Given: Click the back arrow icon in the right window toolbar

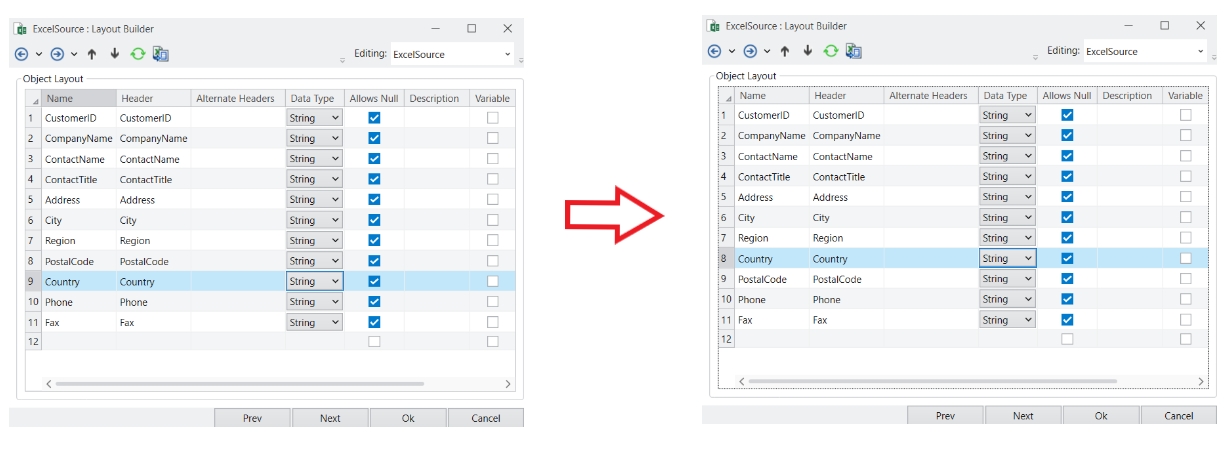Looking at the screenshot, I should 714,51.
